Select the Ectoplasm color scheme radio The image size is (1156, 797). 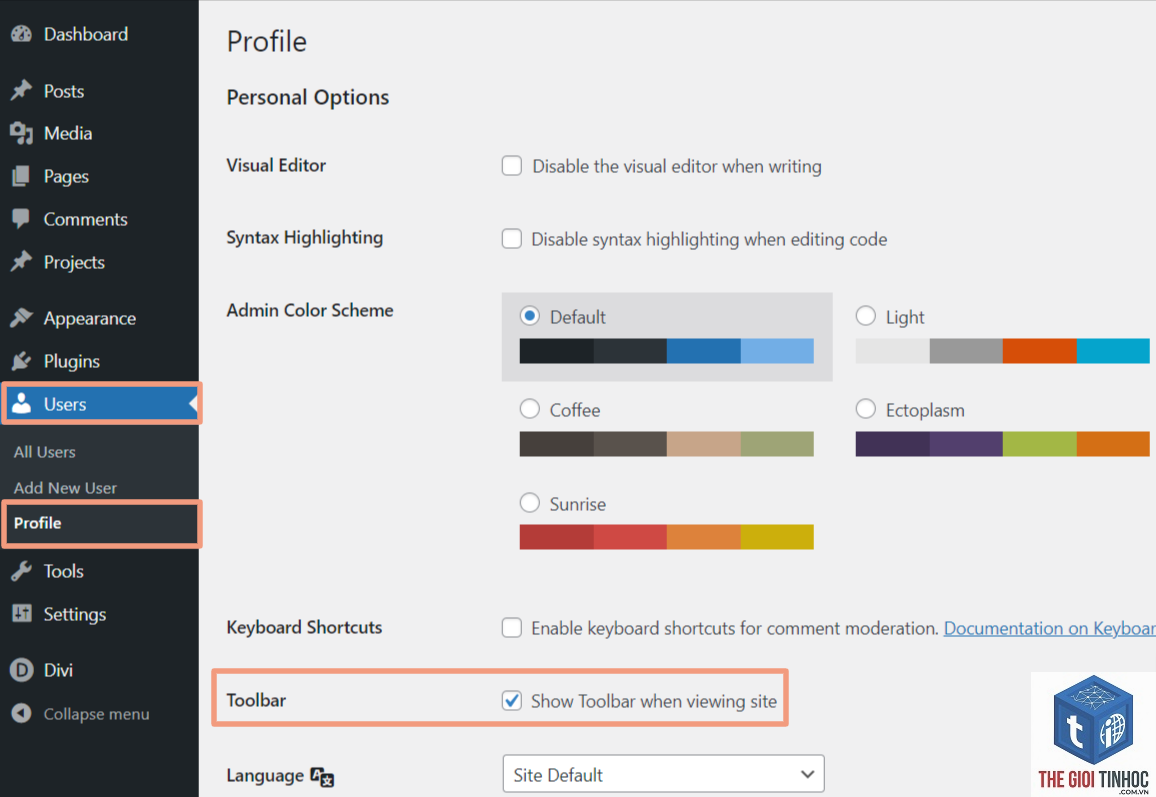point(866,408)
